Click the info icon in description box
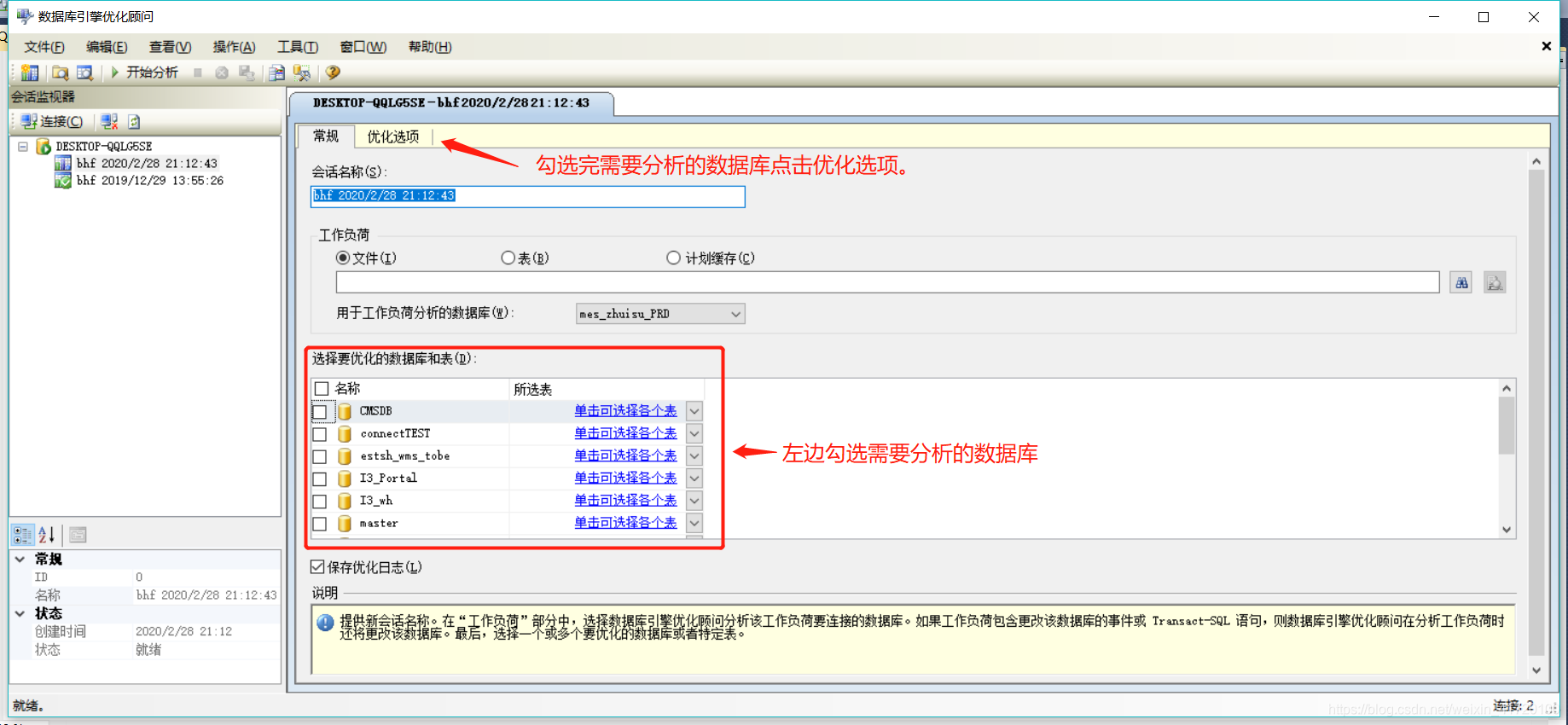Image resolution: width=1568 pixels, height=725 pixels. (x=325, y=623)
